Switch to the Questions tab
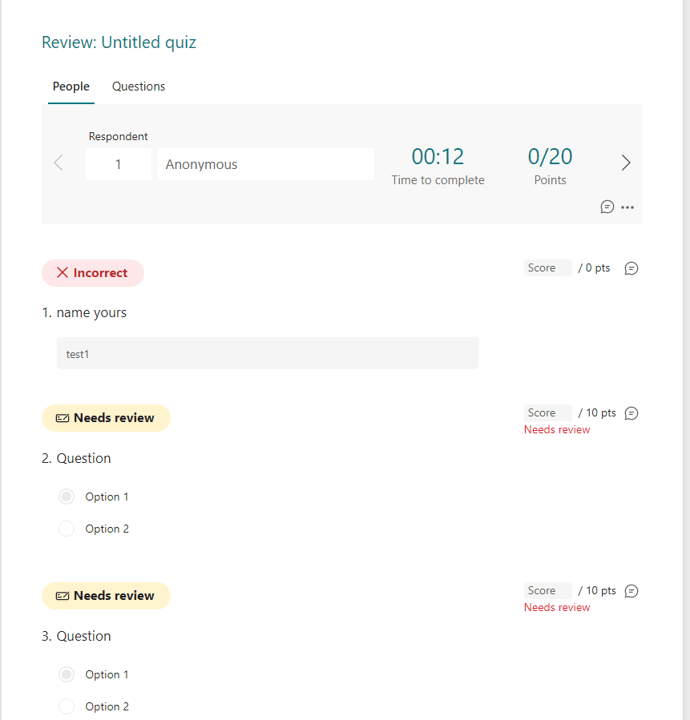This screenshot has height=720, width=690. point(139,86)
